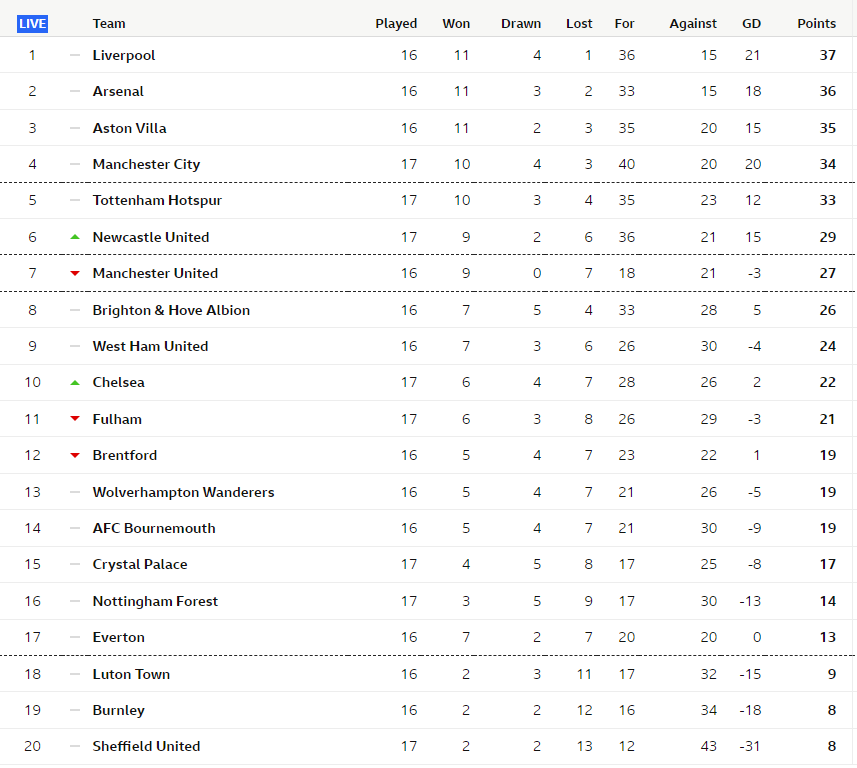Screen dimensions: 857x768
Task: Click the LIVE badge in the table header
Action: coord(32,24)
